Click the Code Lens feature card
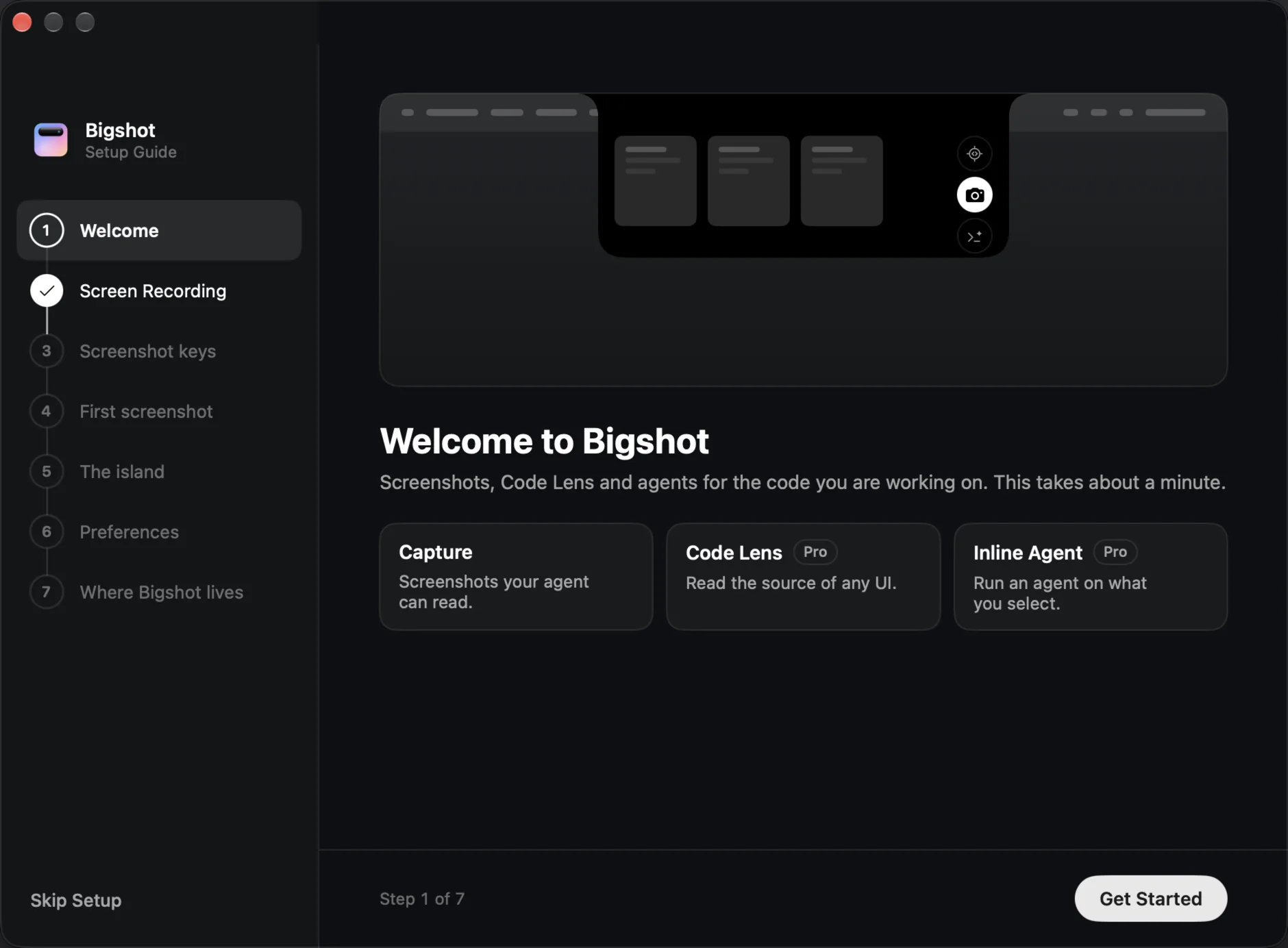Viewport: 1288px width, 948px height. [803, 577]
